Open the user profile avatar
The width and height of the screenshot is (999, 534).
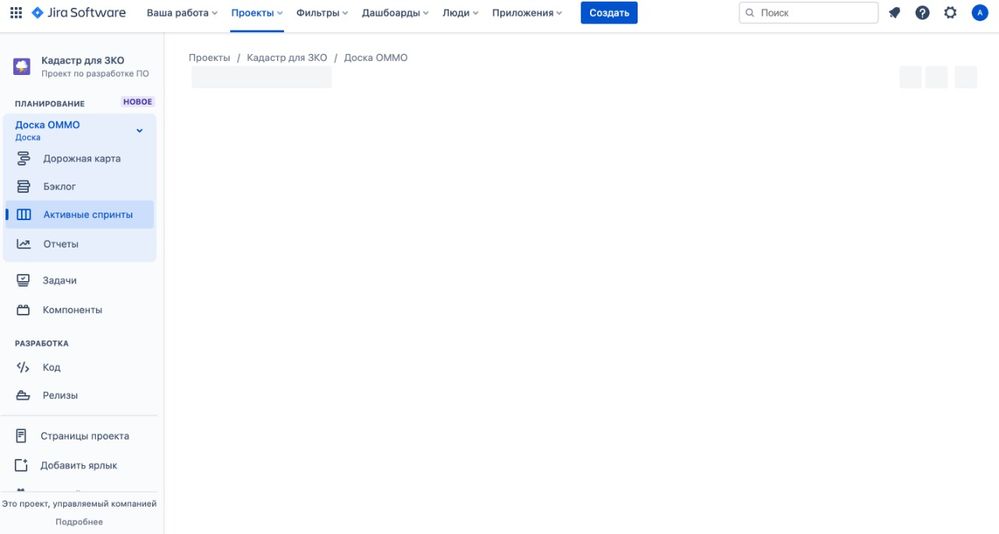click(979, 13)
